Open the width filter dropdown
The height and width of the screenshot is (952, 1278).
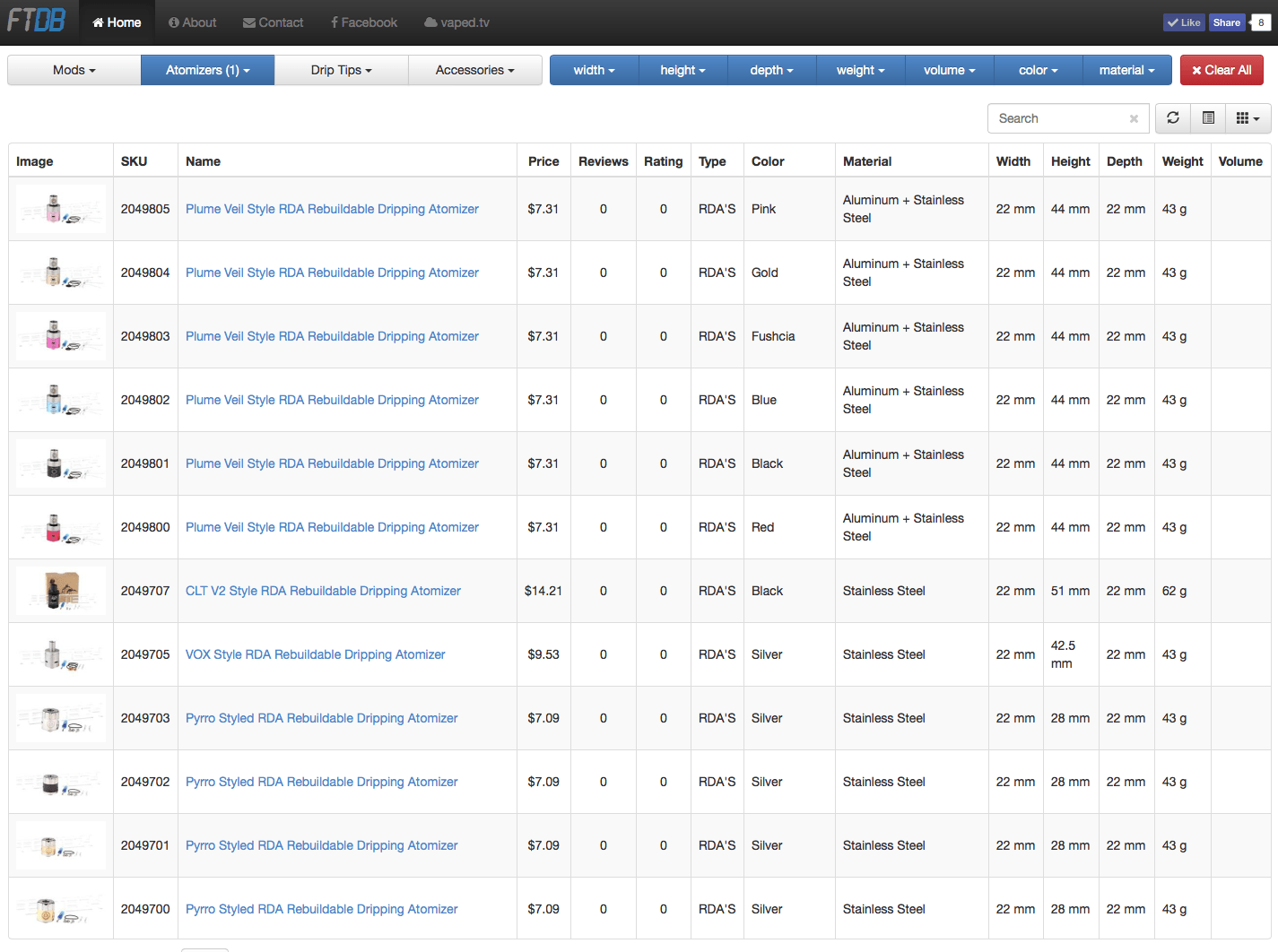[594, 69]
